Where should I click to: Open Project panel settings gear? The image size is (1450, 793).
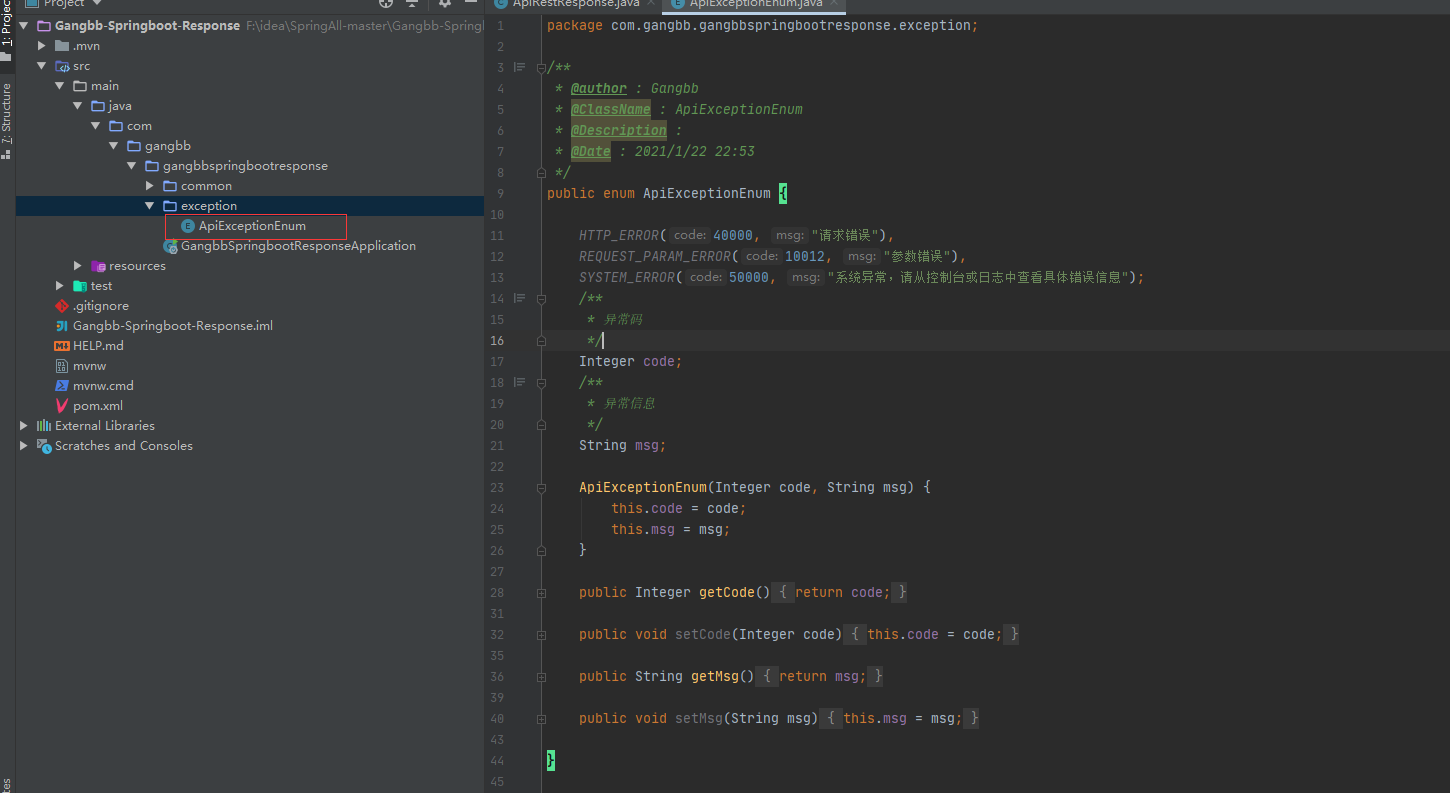445,4
